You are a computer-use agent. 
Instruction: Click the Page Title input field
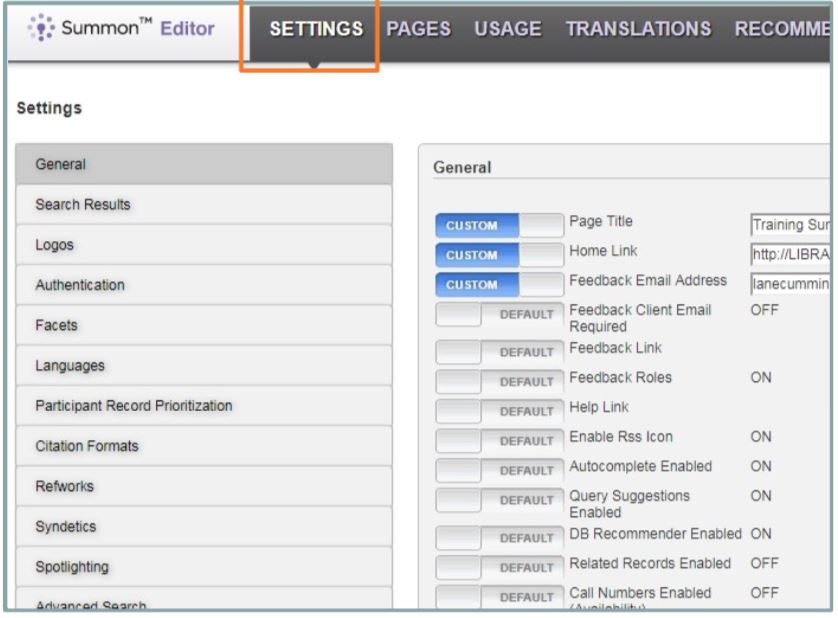(x=790, y=225)
